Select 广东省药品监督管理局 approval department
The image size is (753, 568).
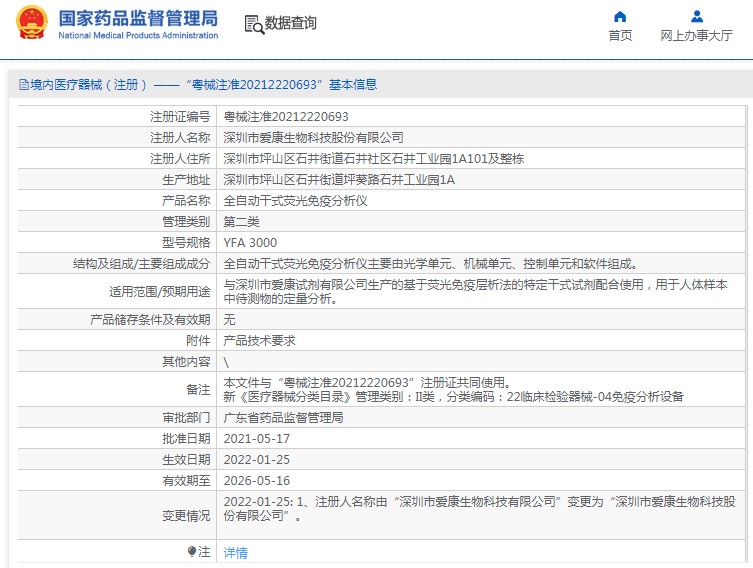283,418
